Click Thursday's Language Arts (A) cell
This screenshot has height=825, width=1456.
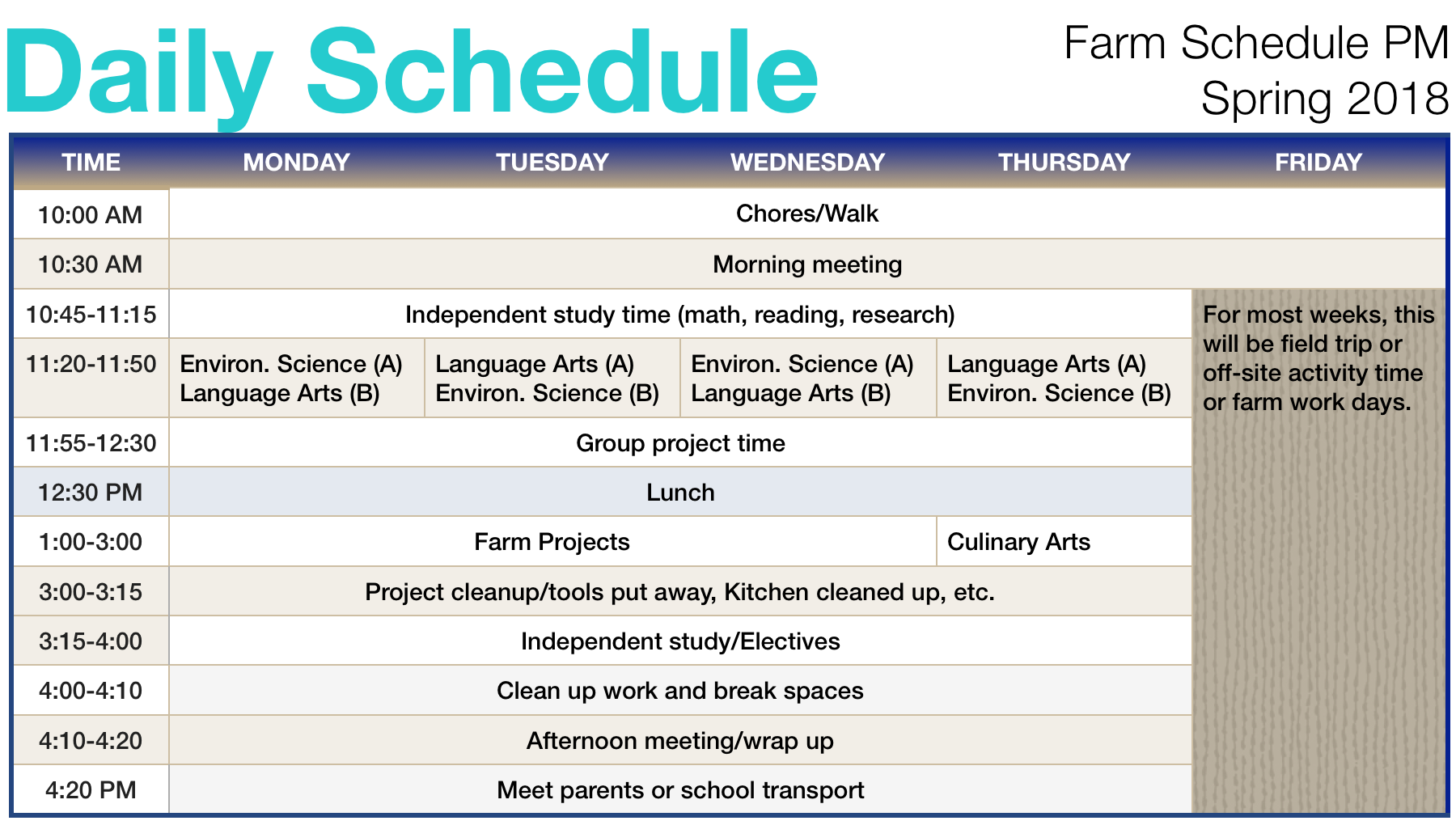click(x=1064, y=379)
